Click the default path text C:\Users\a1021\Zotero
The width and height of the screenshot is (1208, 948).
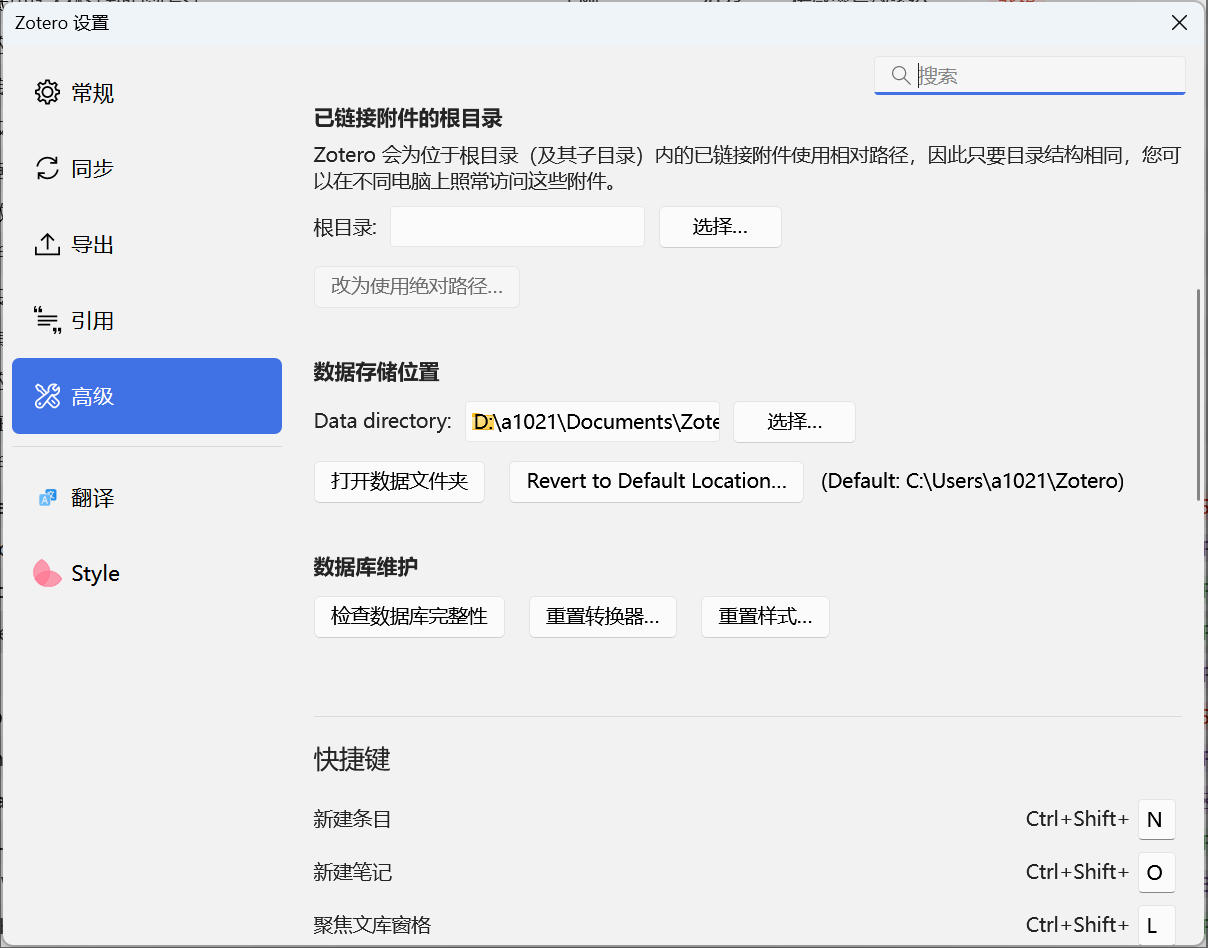[x=1010, y=481]
